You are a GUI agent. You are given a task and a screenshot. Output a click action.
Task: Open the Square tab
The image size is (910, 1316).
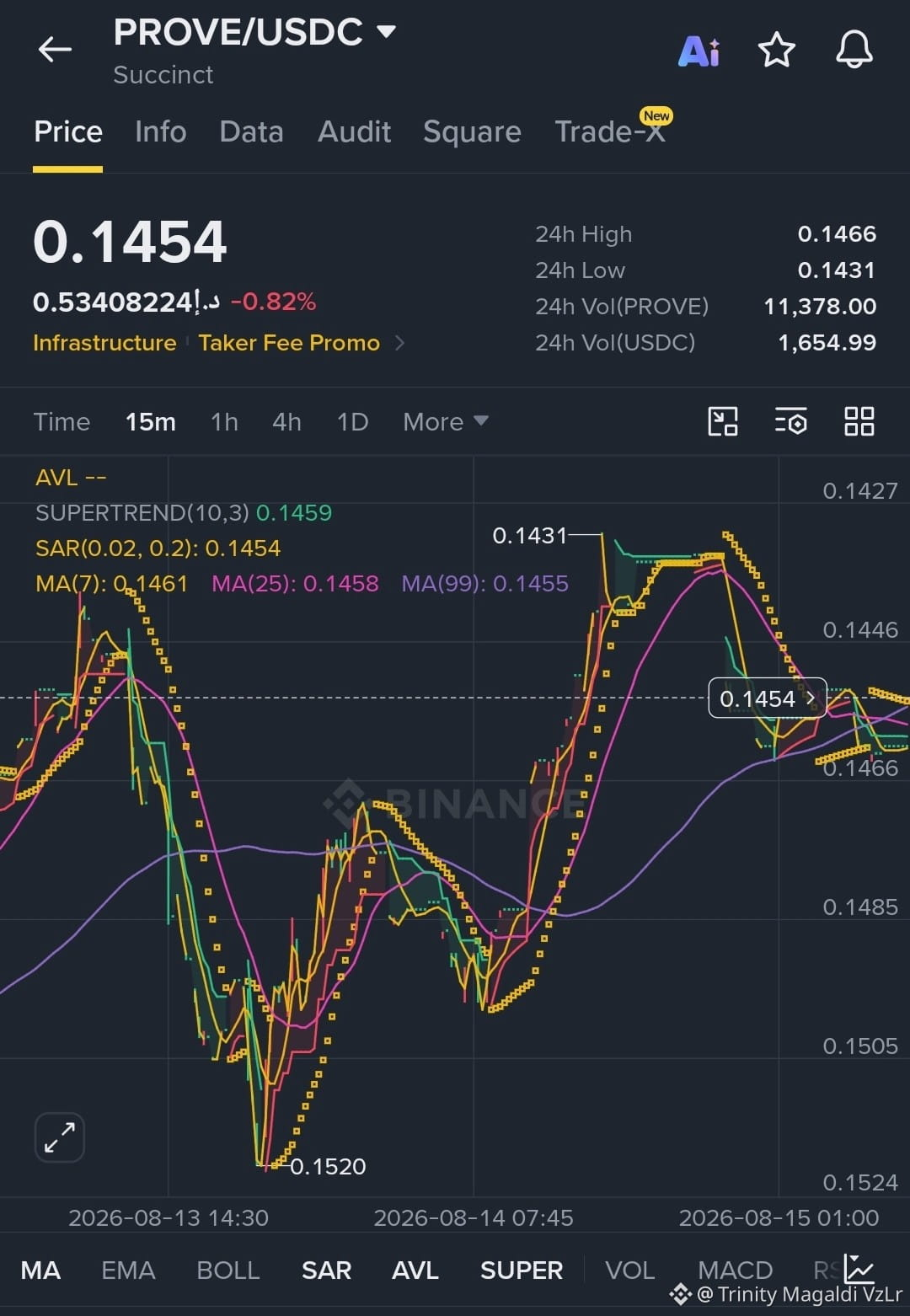coord(472,132)
